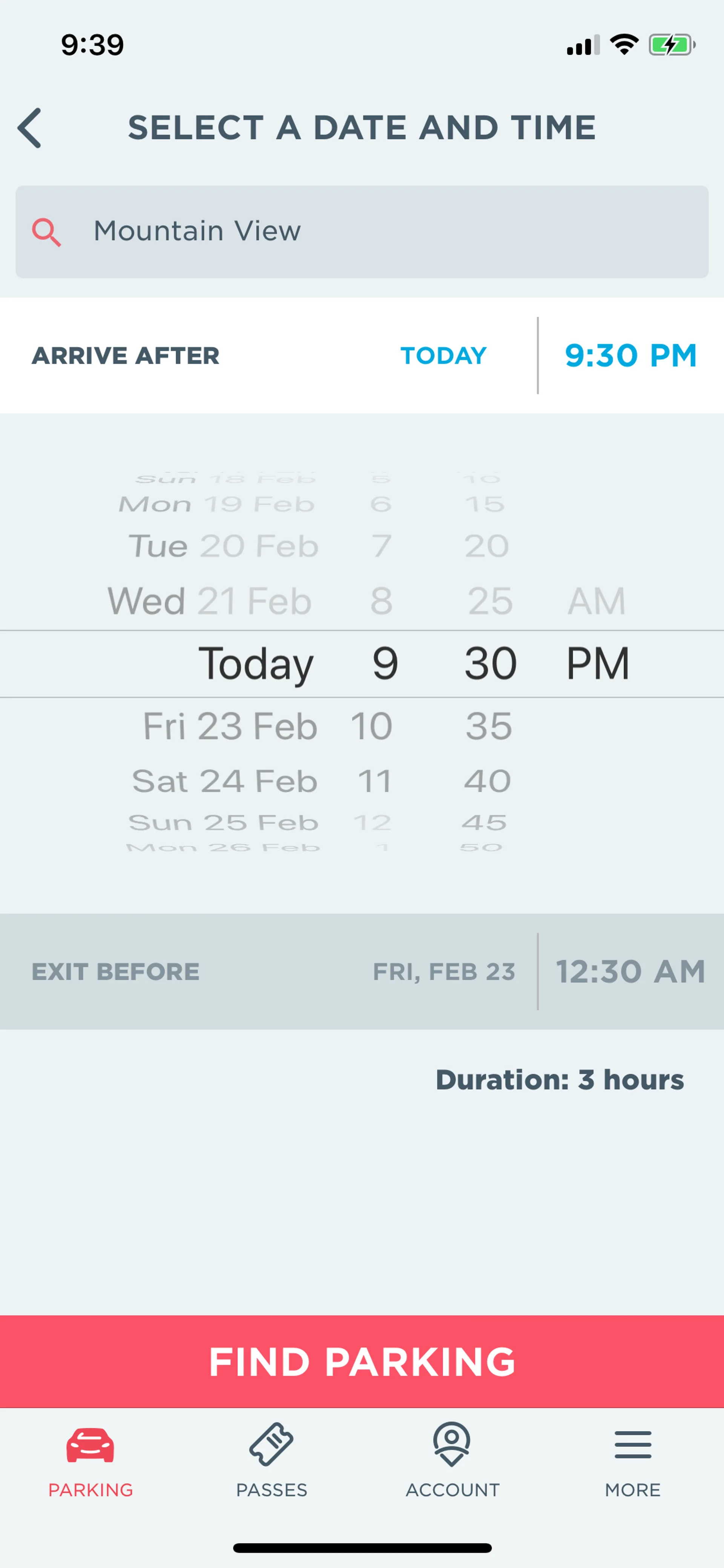Image resolution: width=724 pixels, height=1568 pixels.
Task: Pick Wed 21 Feb in date wheel
Action: (210, 601)
